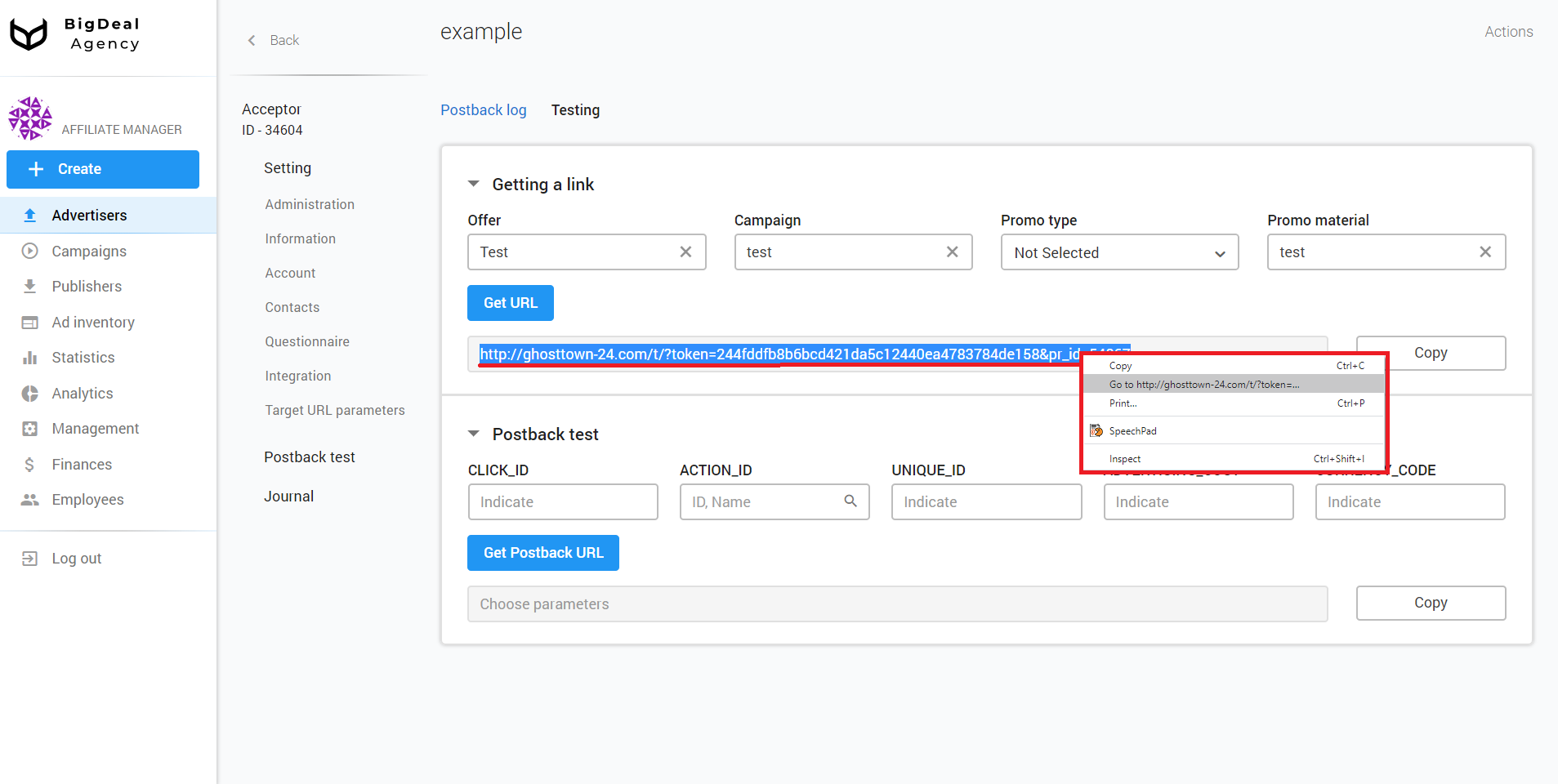The image size is (1558, 784).
Task: Open the Ad inventory section
Action: (x=92, y=322)
